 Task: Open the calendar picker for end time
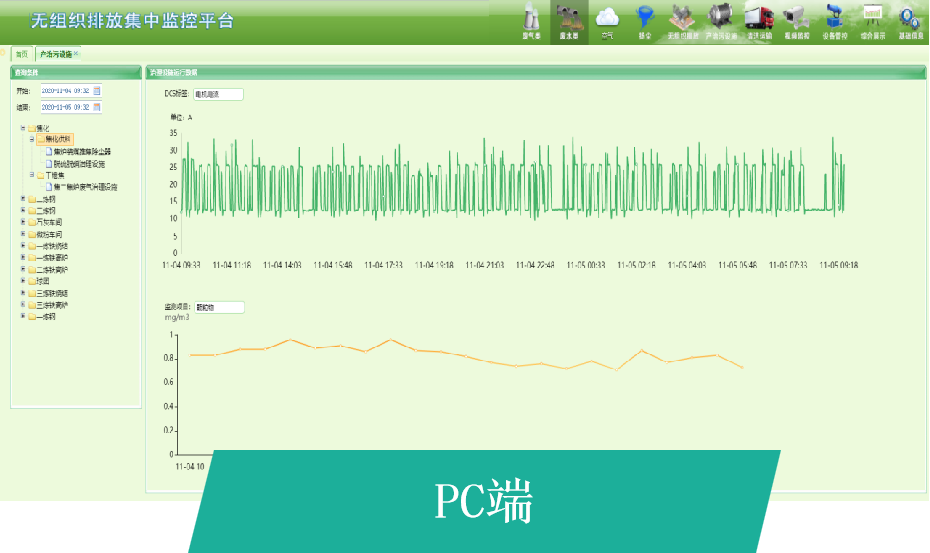[x=97, y=107]
